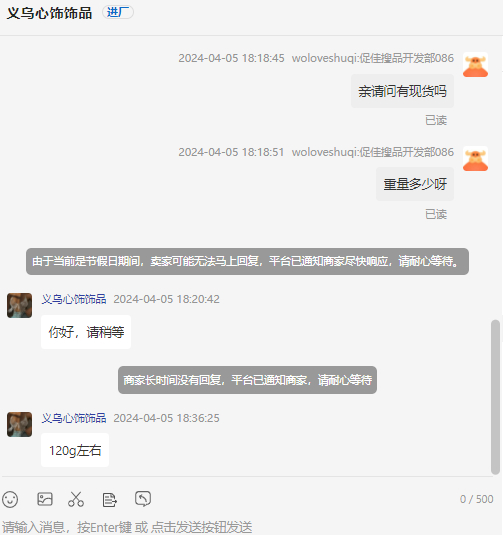The width and height of the screenshot is (503, 535).
Task: Click the 进厂 badge next to shop name
Action: tap(118, 13)
